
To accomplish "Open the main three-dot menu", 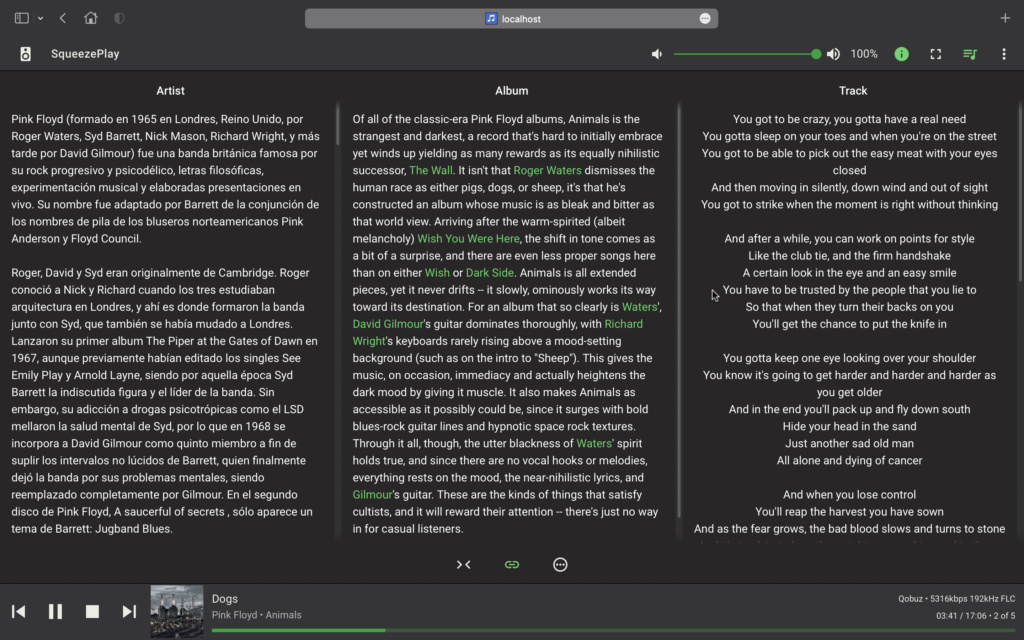I will [x=1004, y=54].
